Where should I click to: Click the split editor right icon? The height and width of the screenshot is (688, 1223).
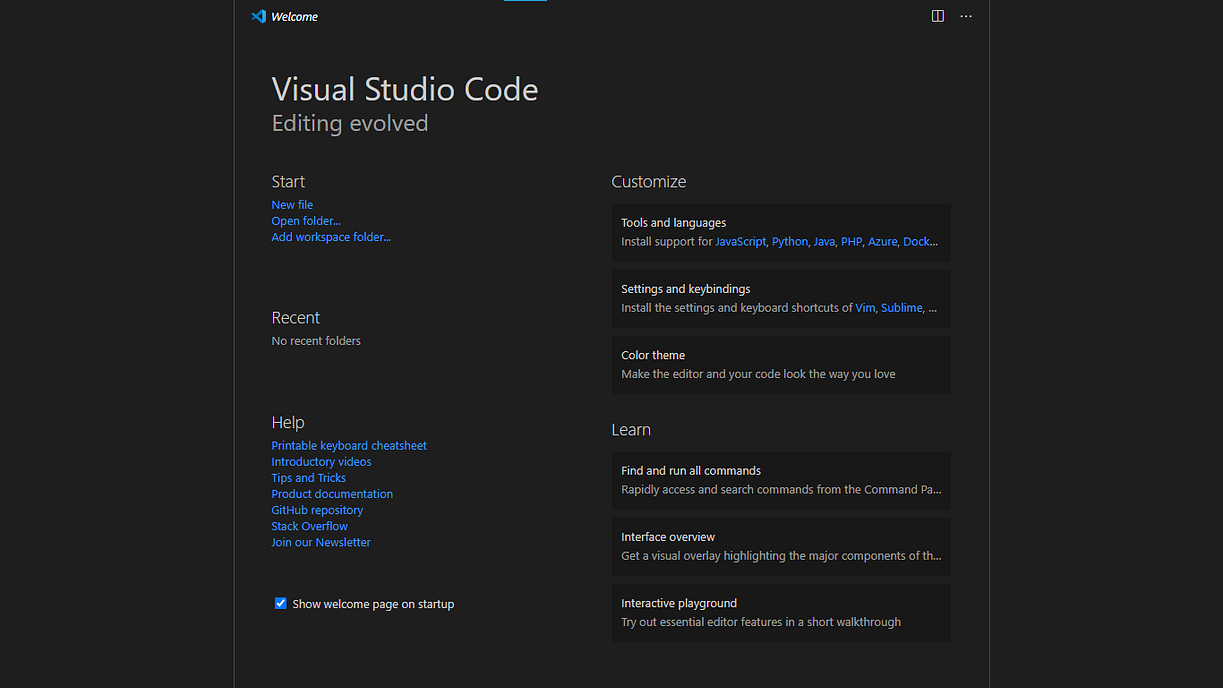[x=938, y=16]
